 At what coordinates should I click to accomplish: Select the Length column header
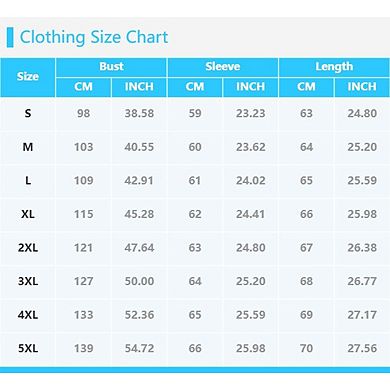(x=334, y=67)
